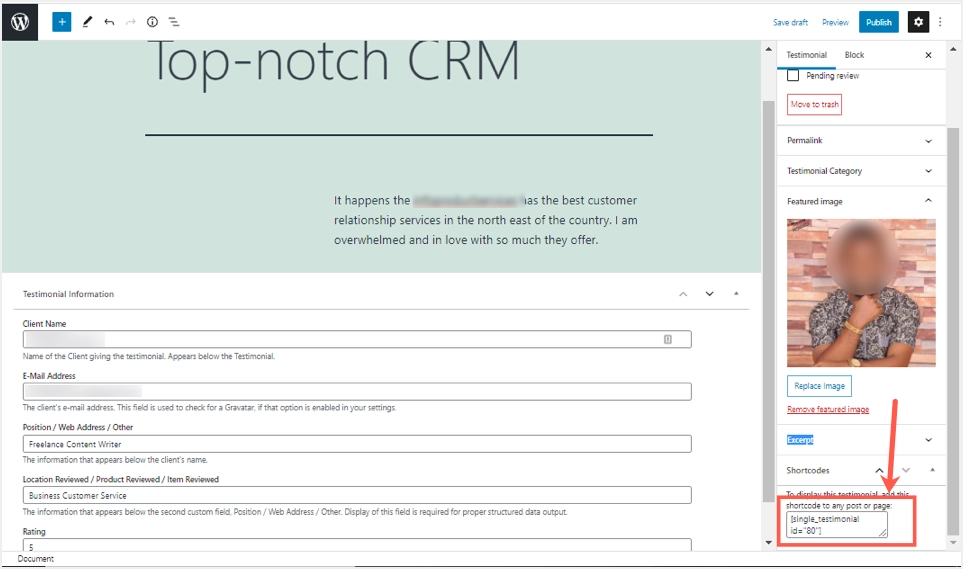This screenshot has height=569, width=963.
Task: Click the Shortcodes panel heading
Action: (808, 471)
